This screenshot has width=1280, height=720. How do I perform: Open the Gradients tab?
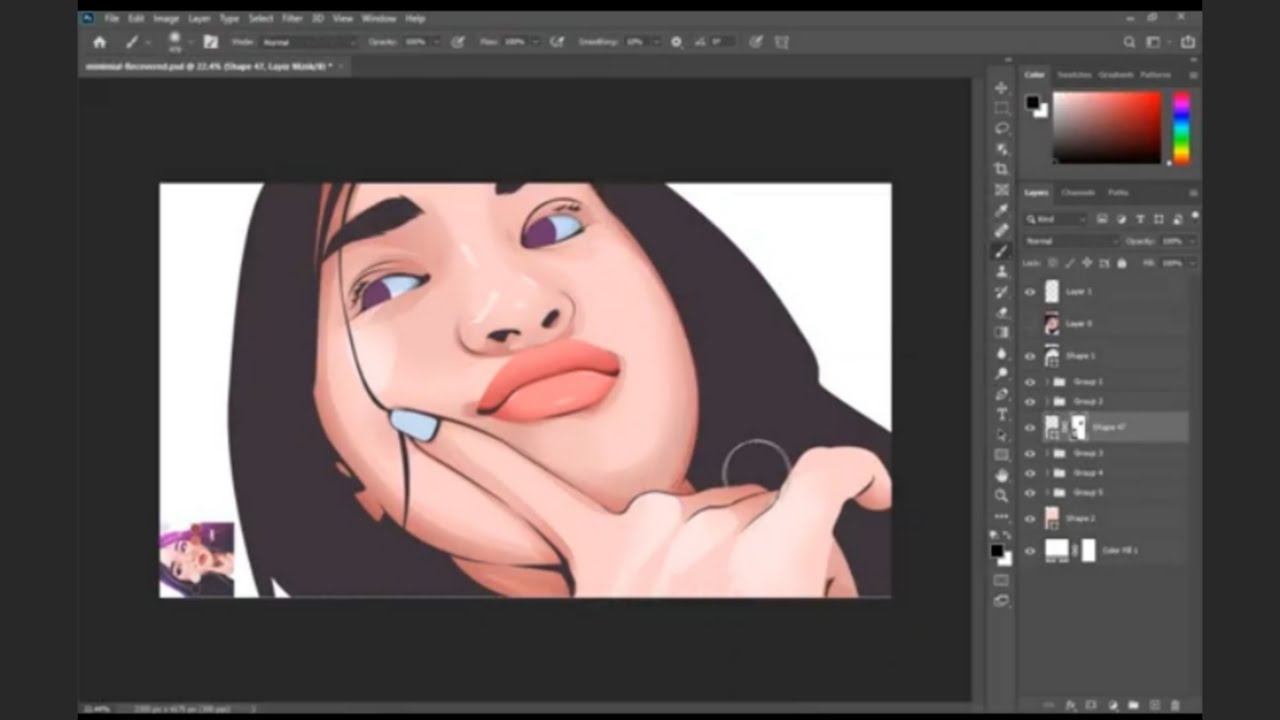tap(1116, 75)
